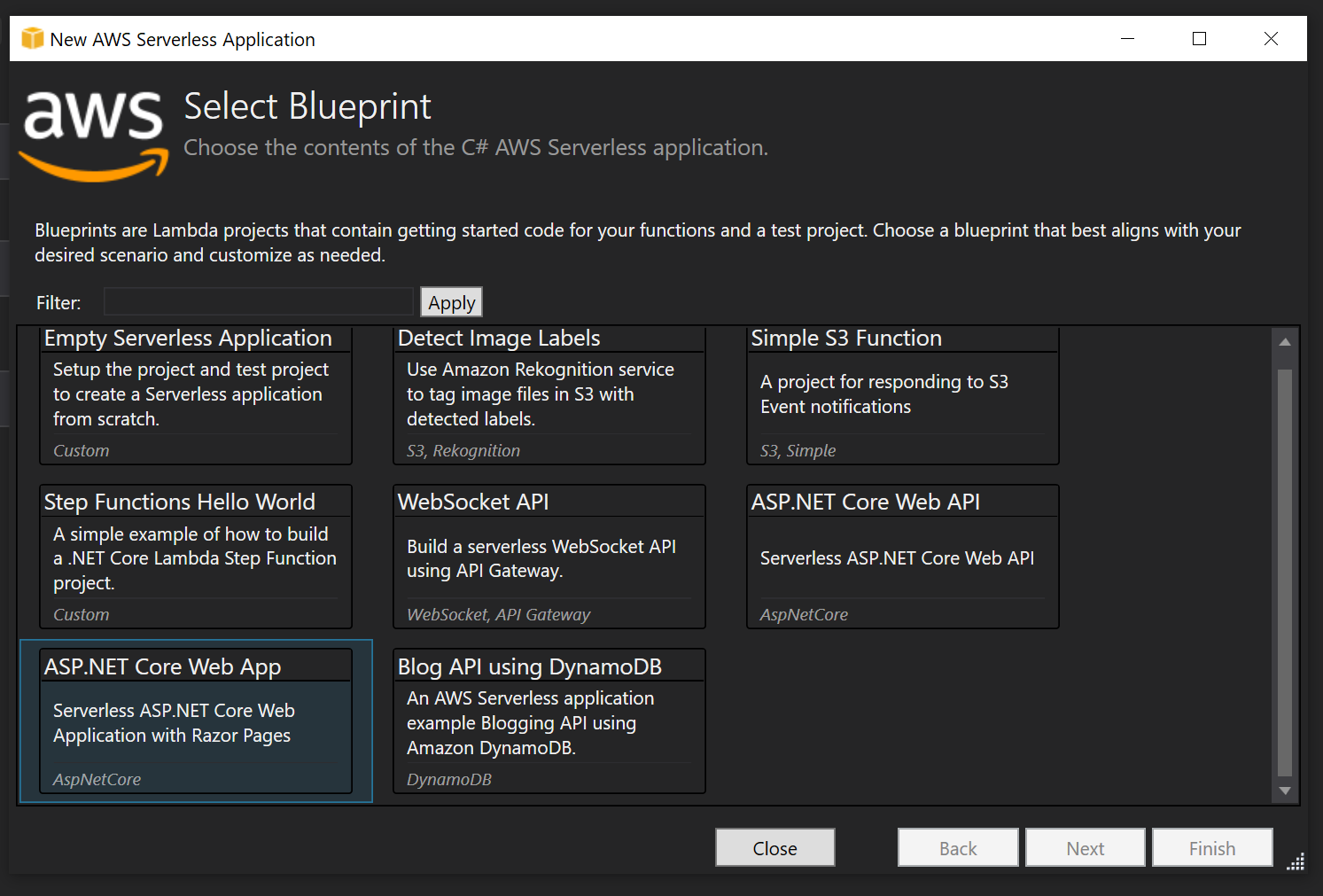
Task: Select the Empty Serverless Application blueprint
Action: point(196,395)
